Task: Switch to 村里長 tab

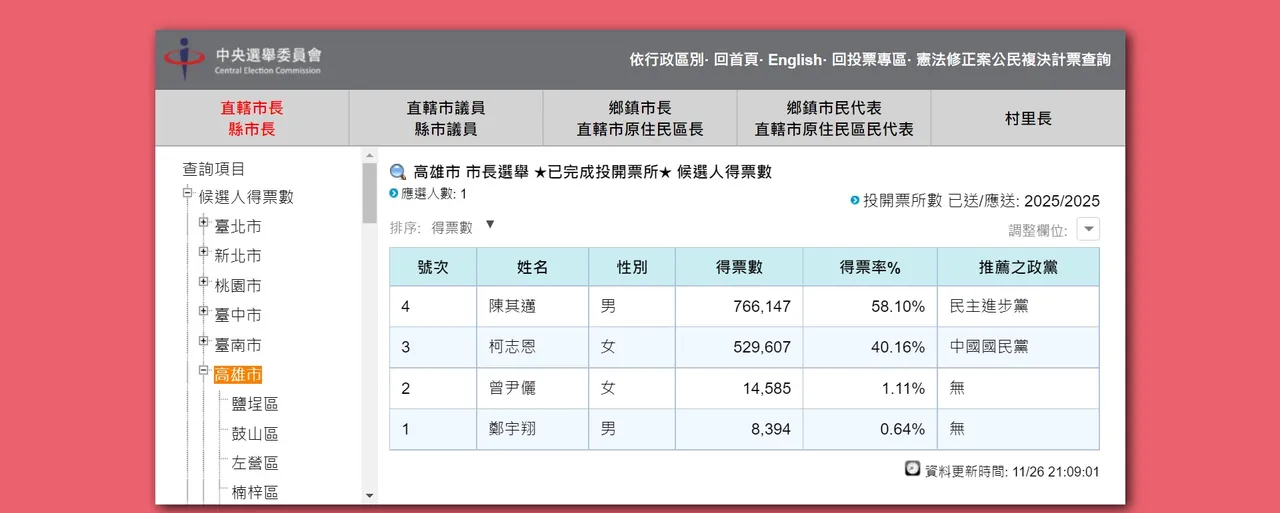Action: 1028,118
